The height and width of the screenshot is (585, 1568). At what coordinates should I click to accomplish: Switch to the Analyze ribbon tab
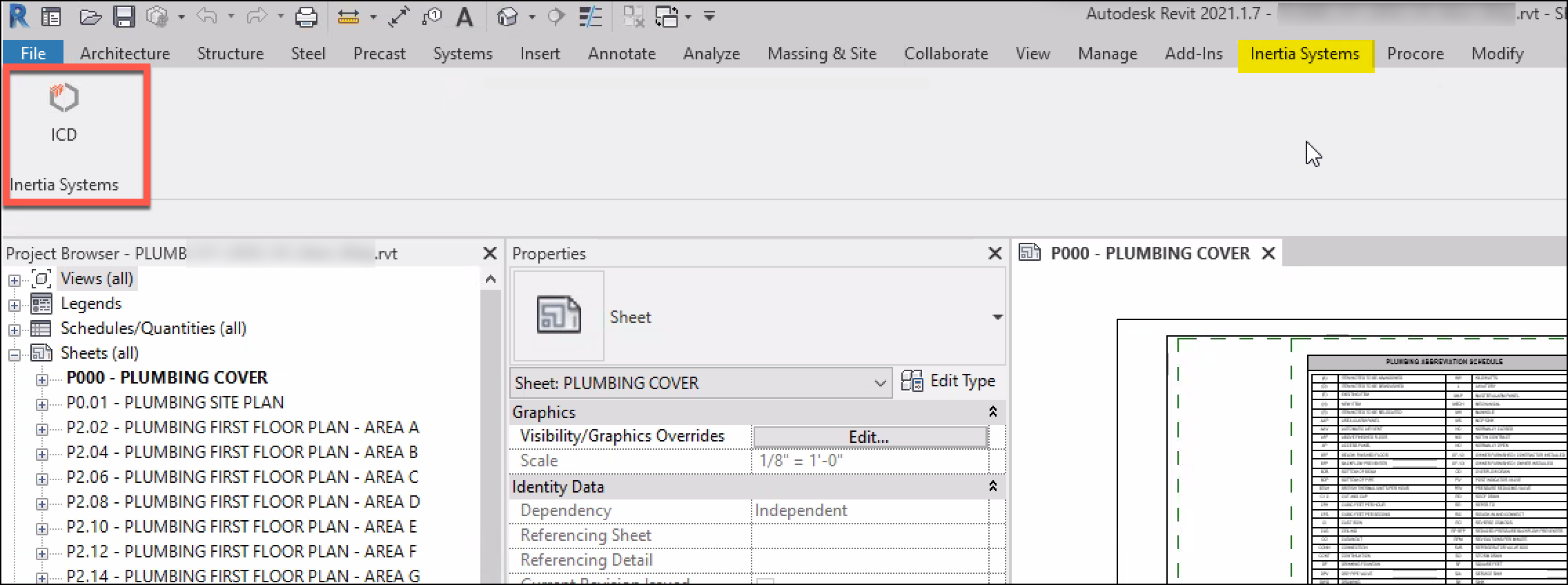[x=712, y=54]
